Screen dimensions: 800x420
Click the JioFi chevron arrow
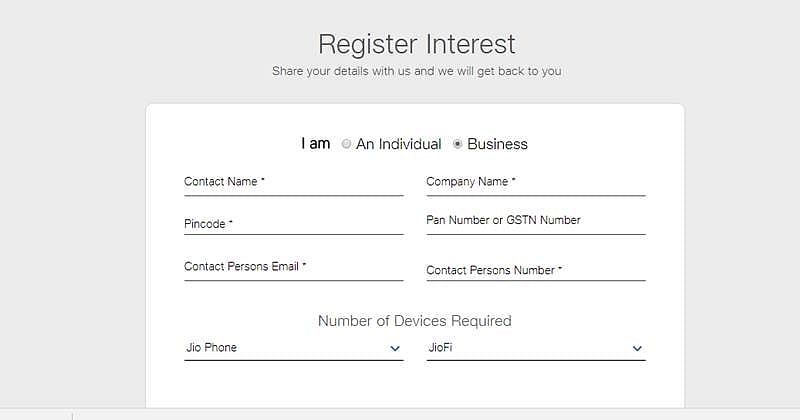(x=637, y=349)
